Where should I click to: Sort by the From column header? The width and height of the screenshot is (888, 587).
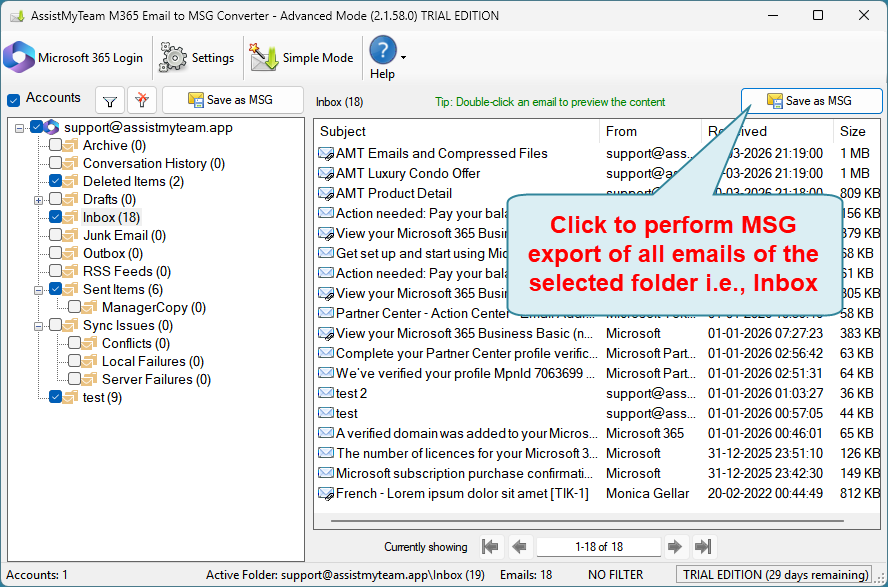[650, 131]
